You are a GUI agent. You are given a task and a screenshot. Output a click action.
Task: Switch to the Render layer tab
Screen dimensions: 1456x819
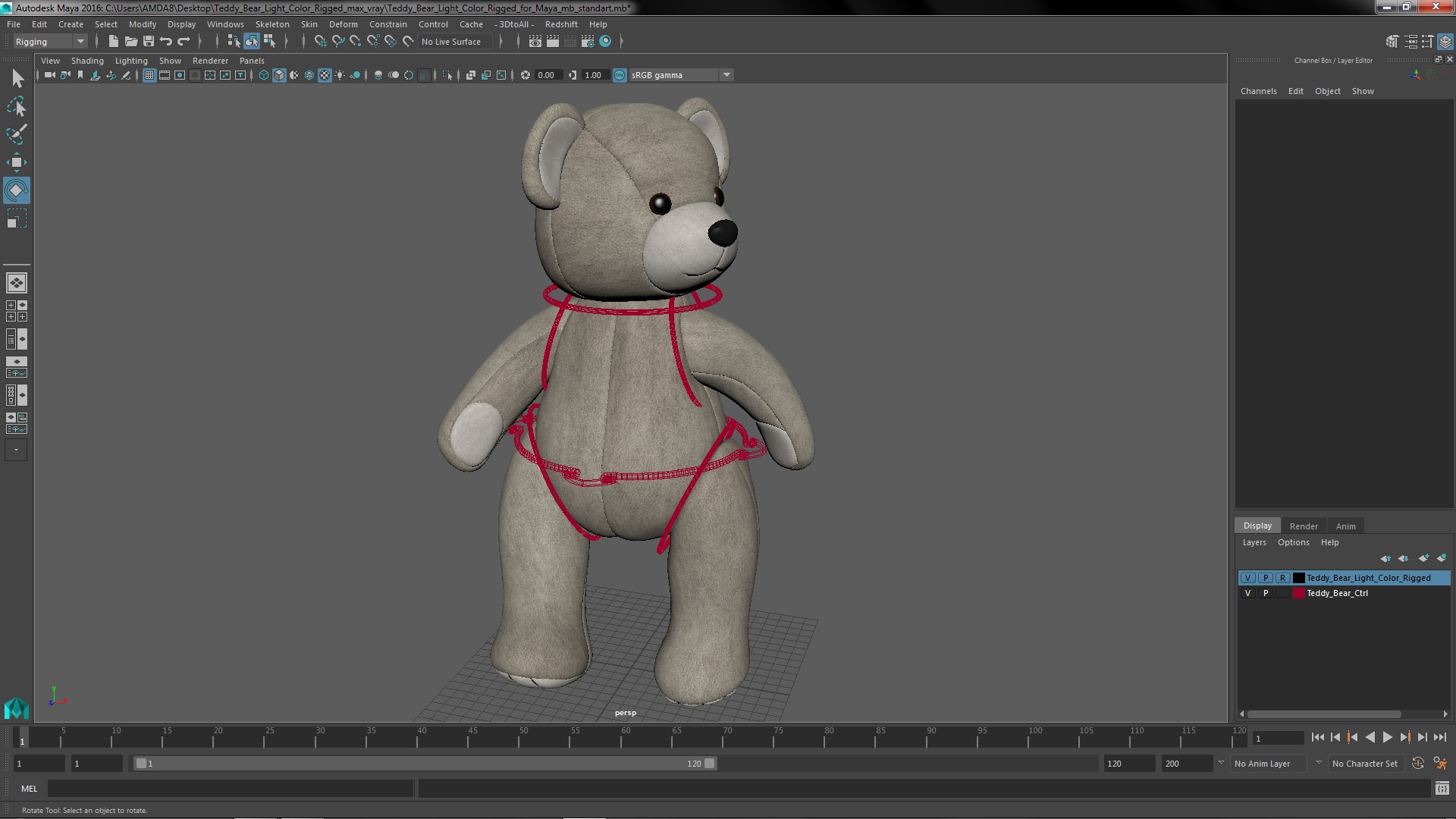pos(1304,526)
